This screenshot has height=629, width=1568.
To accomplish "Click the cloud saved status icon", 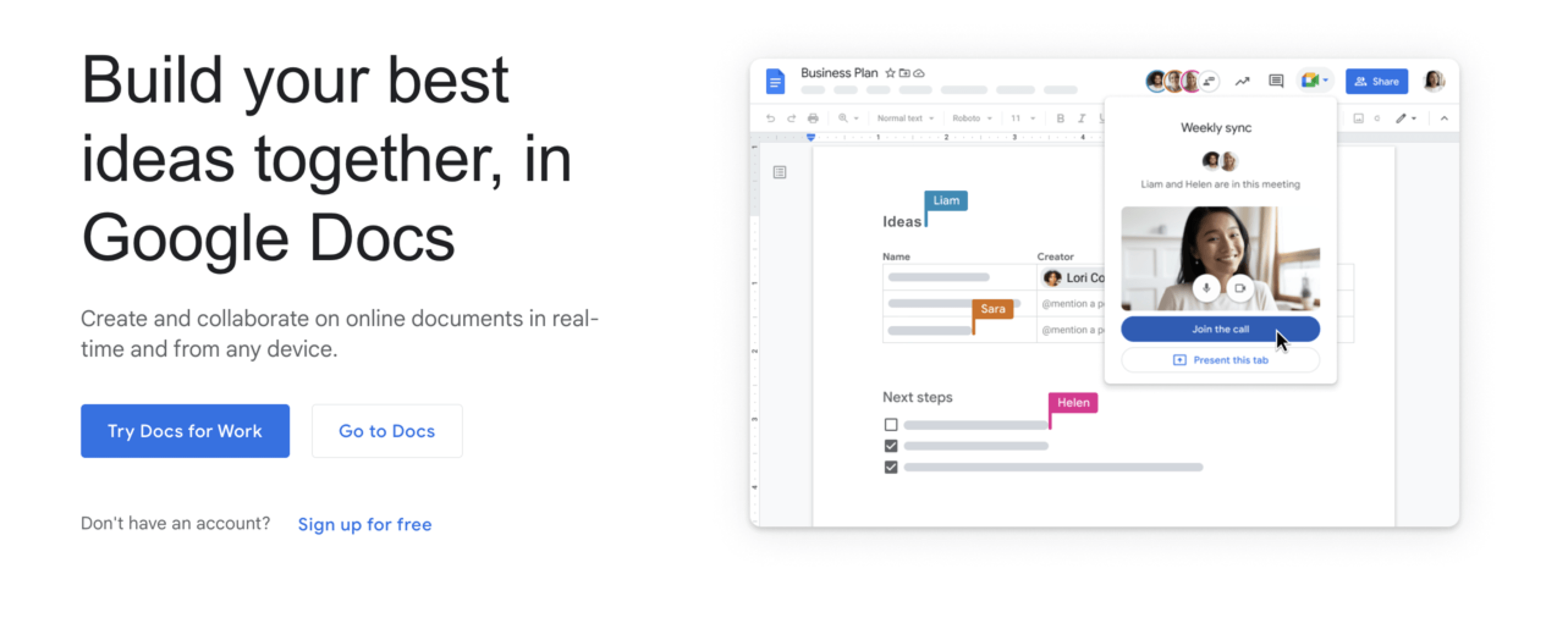I will (919, 73).
